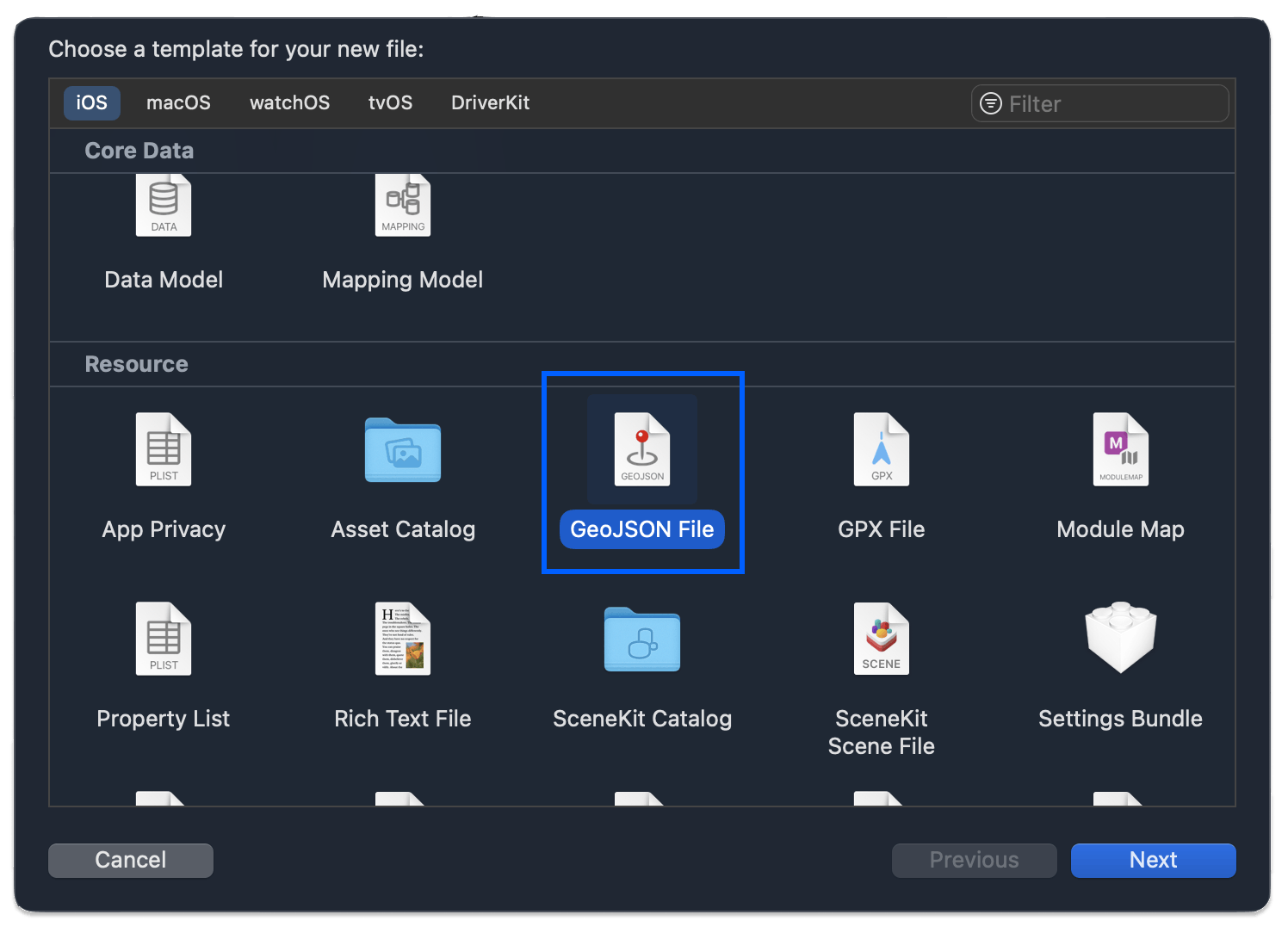This screenshot has width=1288, height=933.
Task: Select the SceneKit Catalog folder icon
Action: (x=642, y=640)
